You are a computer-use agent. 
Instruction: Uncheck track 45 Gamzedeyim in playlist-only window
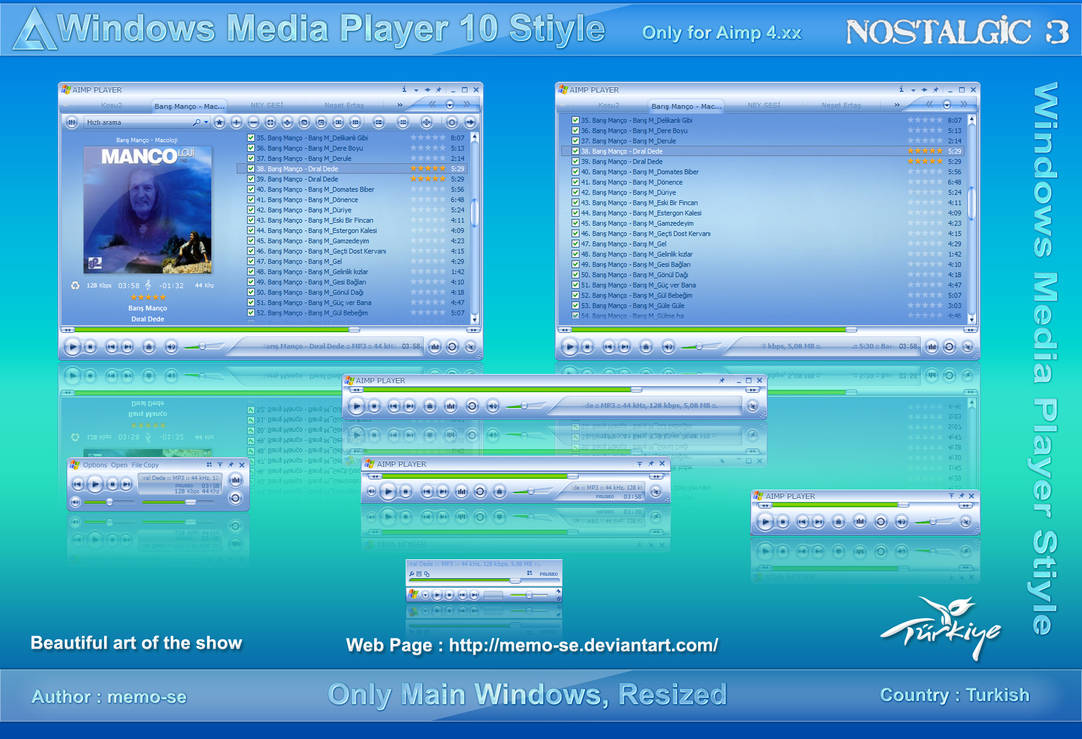point(575,224)
